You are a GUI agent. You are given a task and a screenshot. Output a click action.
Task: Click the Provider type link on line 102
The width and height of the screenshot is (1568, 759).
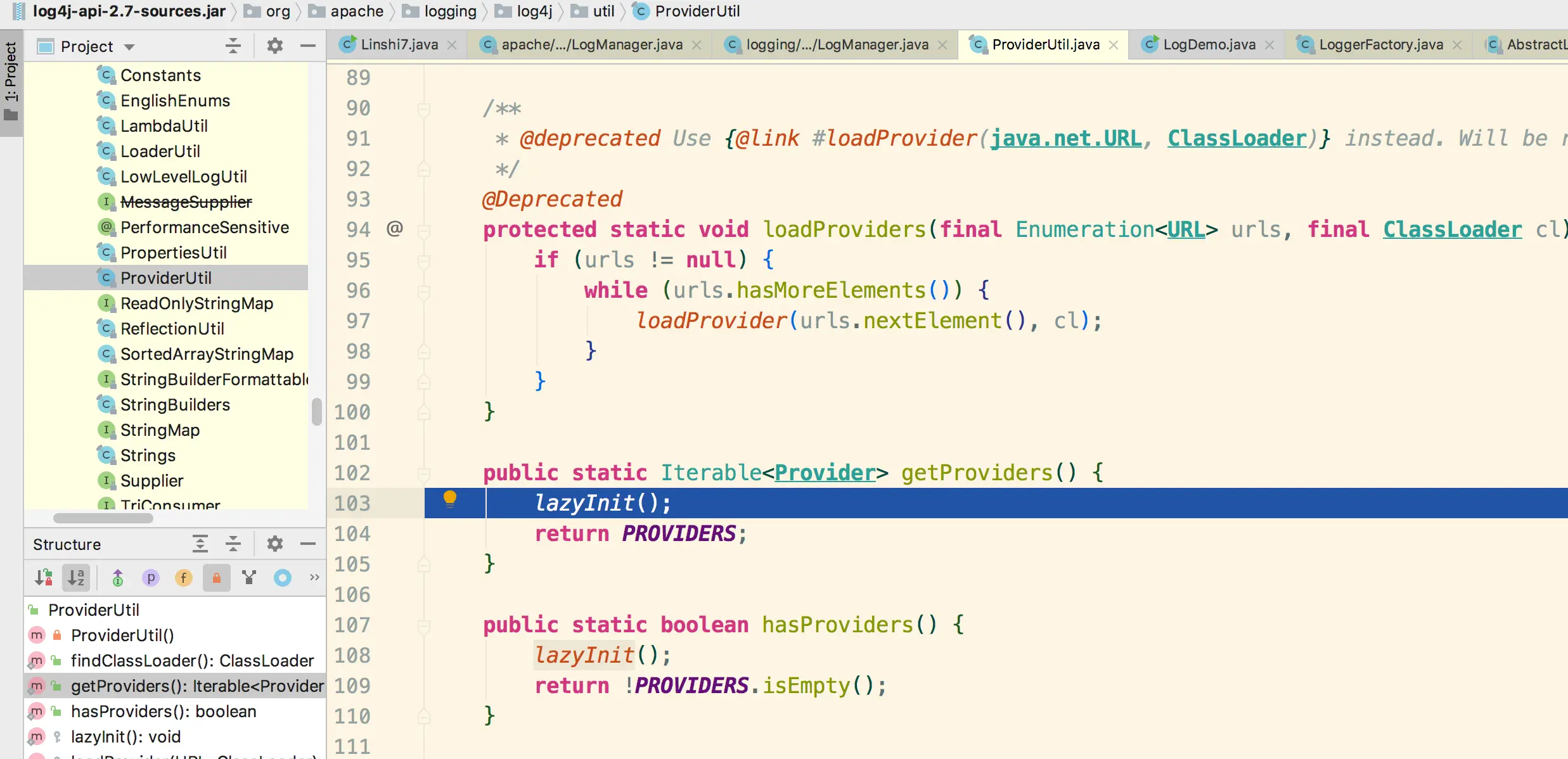click(x=825, y=473)
